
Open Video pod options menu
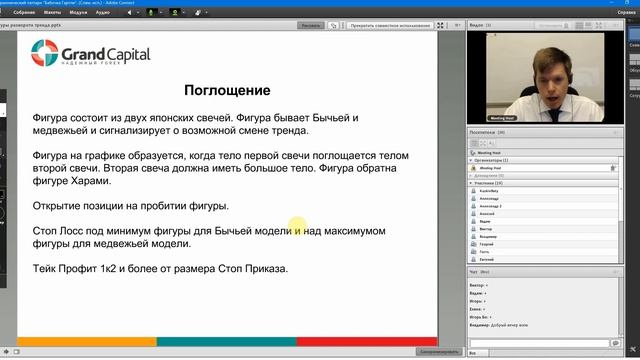[615, 25]
